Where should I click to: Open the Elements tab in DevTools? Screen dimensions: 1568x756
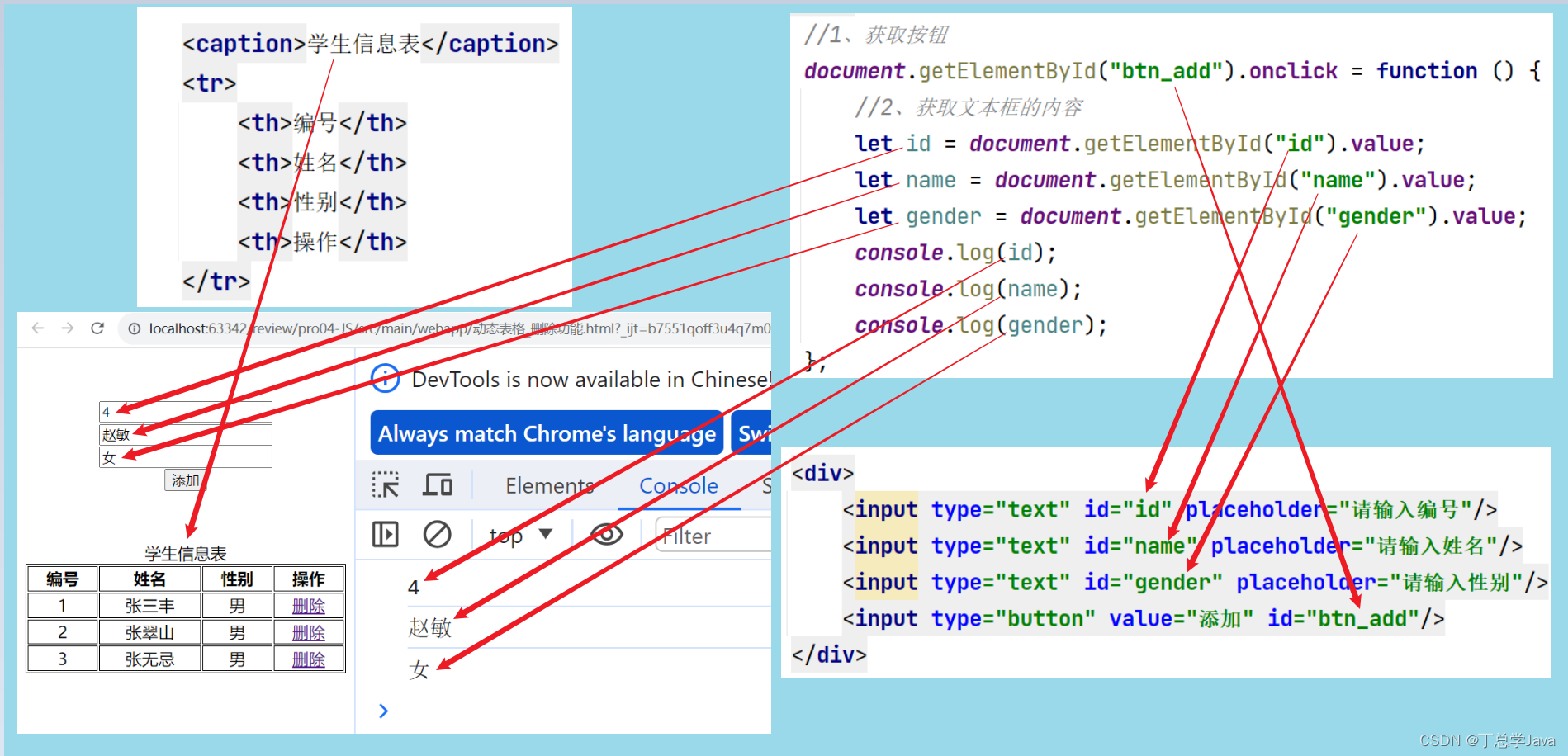550,486
